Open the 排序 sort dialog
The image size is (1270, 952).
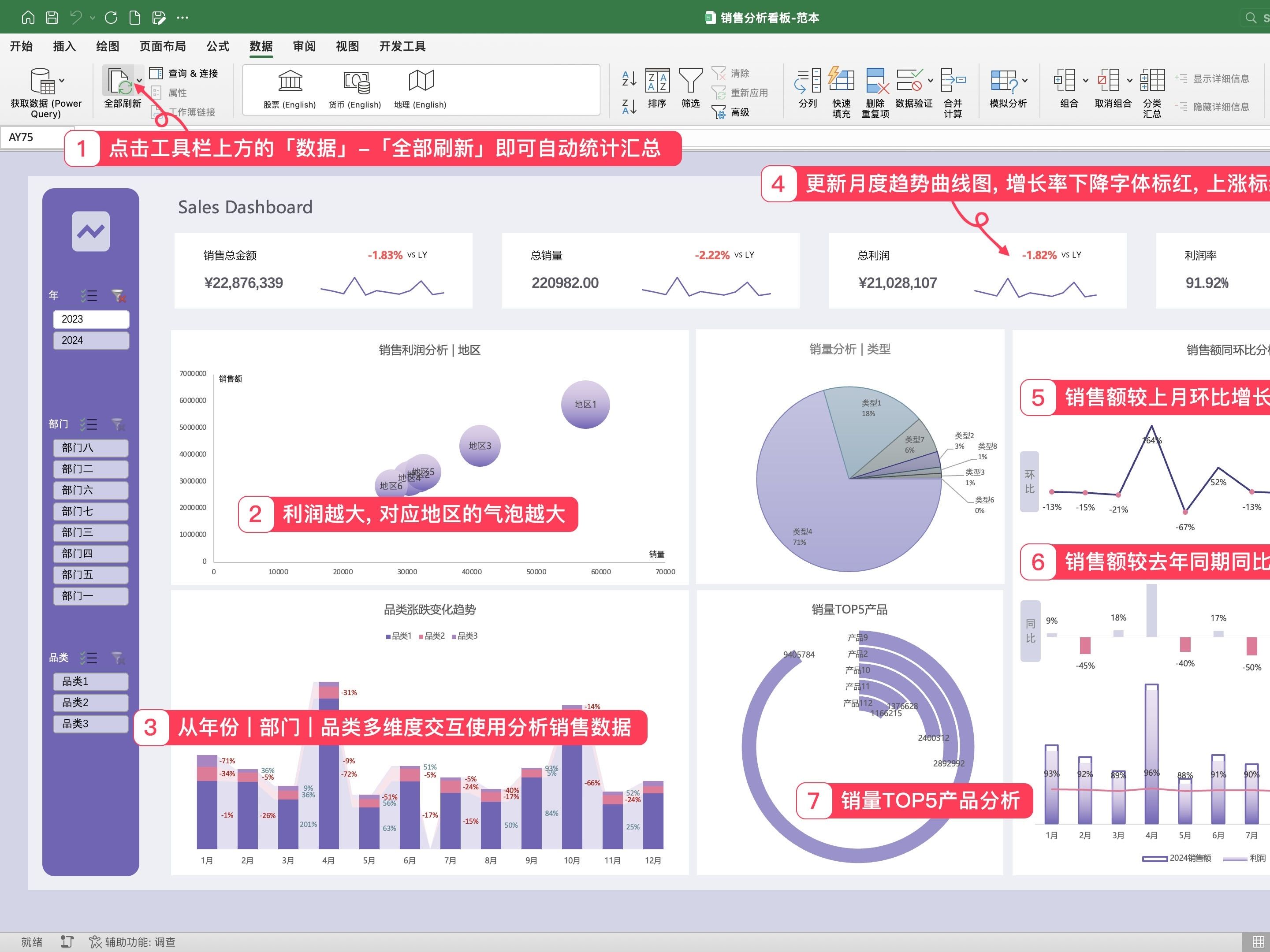[657, 88]
